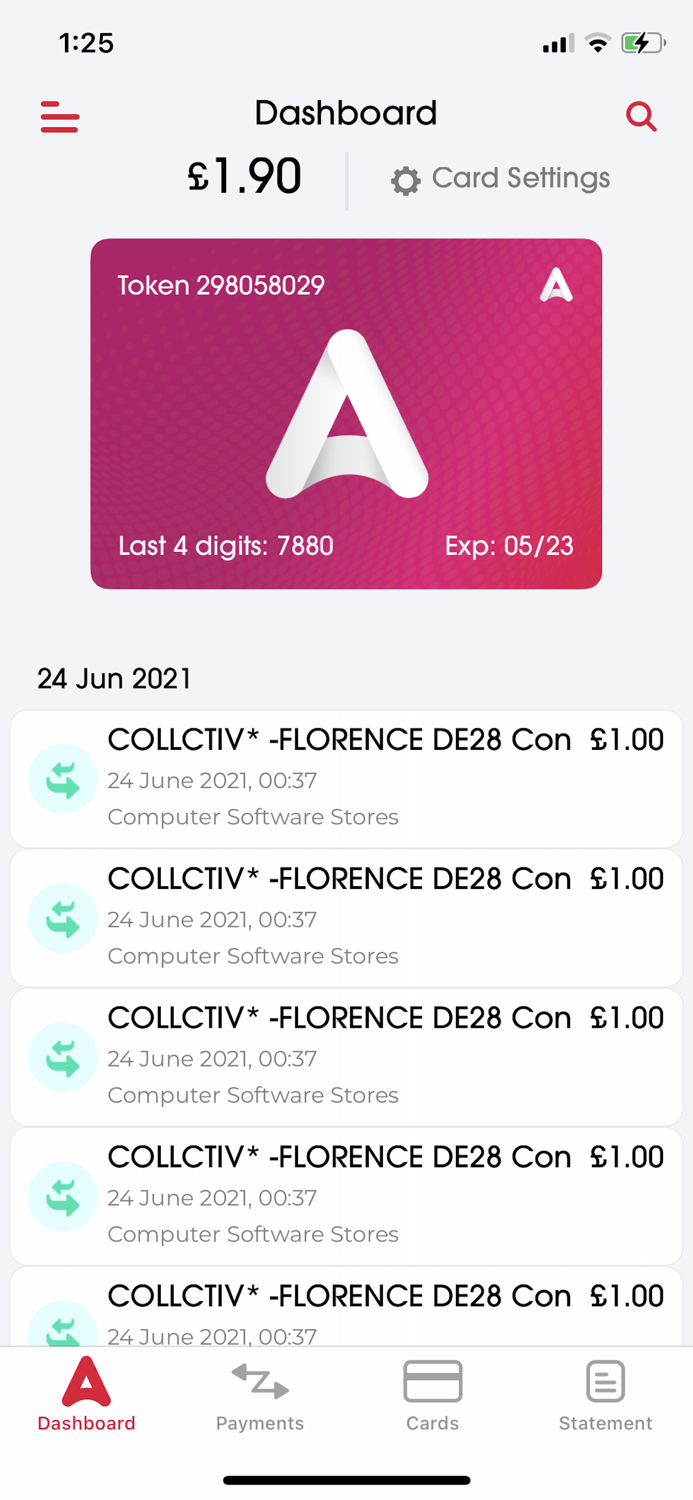Open the search icon
693x1500 pixels.
[641, 116]
